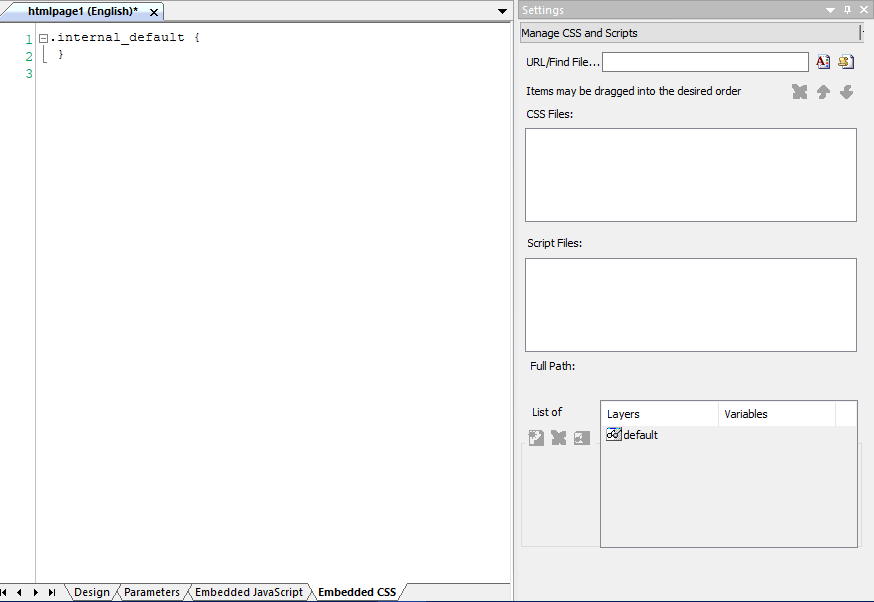Toggle visibility icon of default layer

614,434
